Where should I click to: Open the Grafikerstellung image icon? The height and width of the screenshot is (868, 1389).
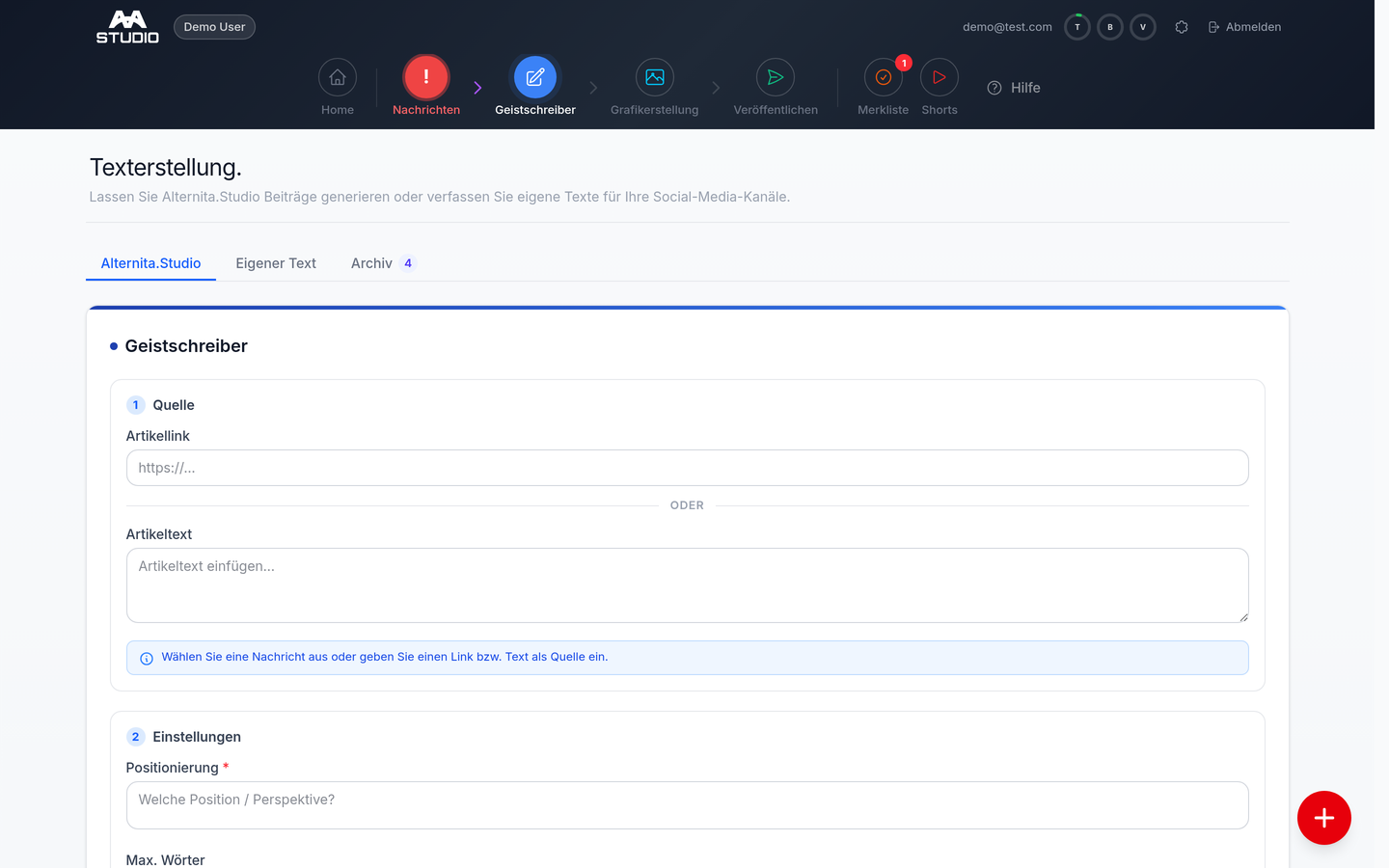coord(655,77)
